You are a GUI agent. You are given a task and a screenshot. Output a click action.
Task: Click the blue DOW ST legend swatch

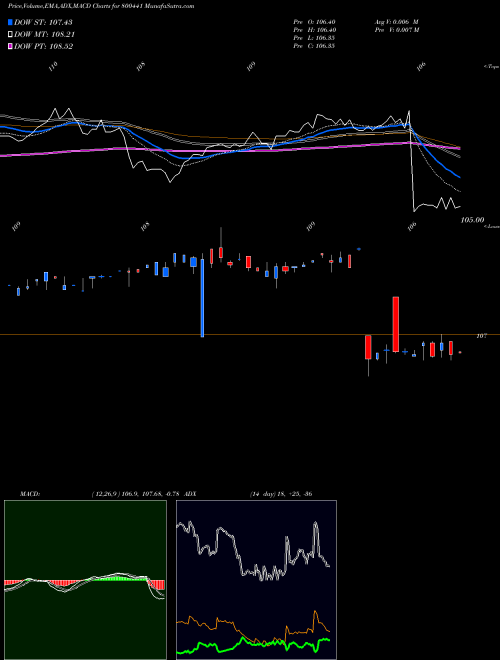(x=10, y=22)
